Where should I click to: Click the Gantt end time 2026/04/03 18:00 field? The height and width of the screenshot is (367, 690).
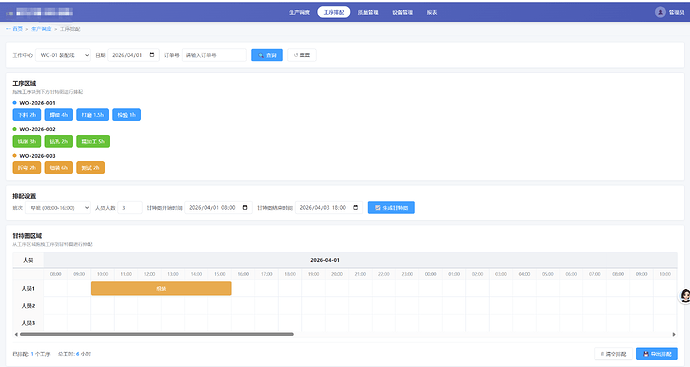(329, 208)
